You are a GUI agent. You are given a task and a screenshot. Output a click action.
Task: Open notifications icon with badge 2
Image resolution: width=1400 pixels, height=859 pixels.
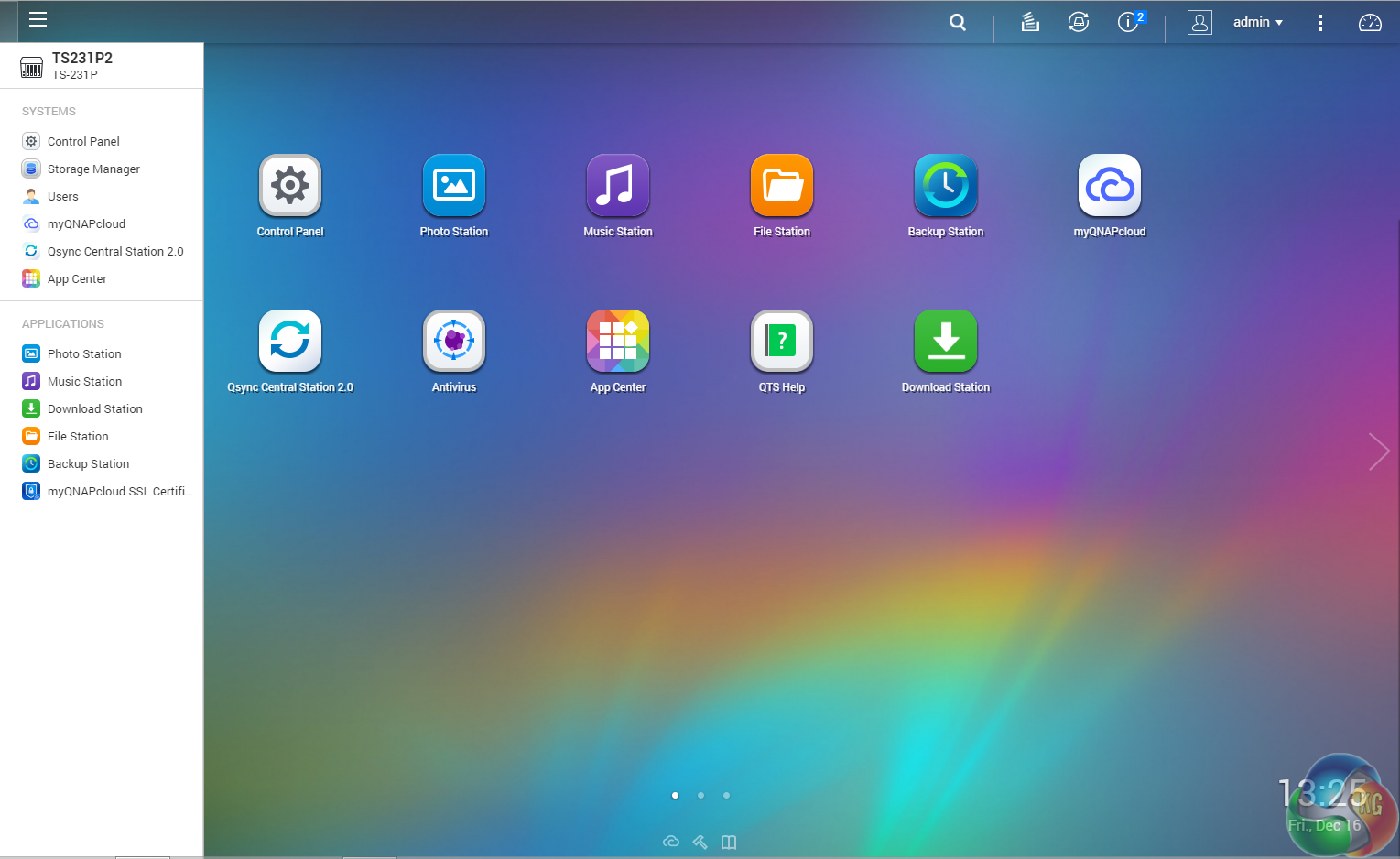coord(1129,22)
